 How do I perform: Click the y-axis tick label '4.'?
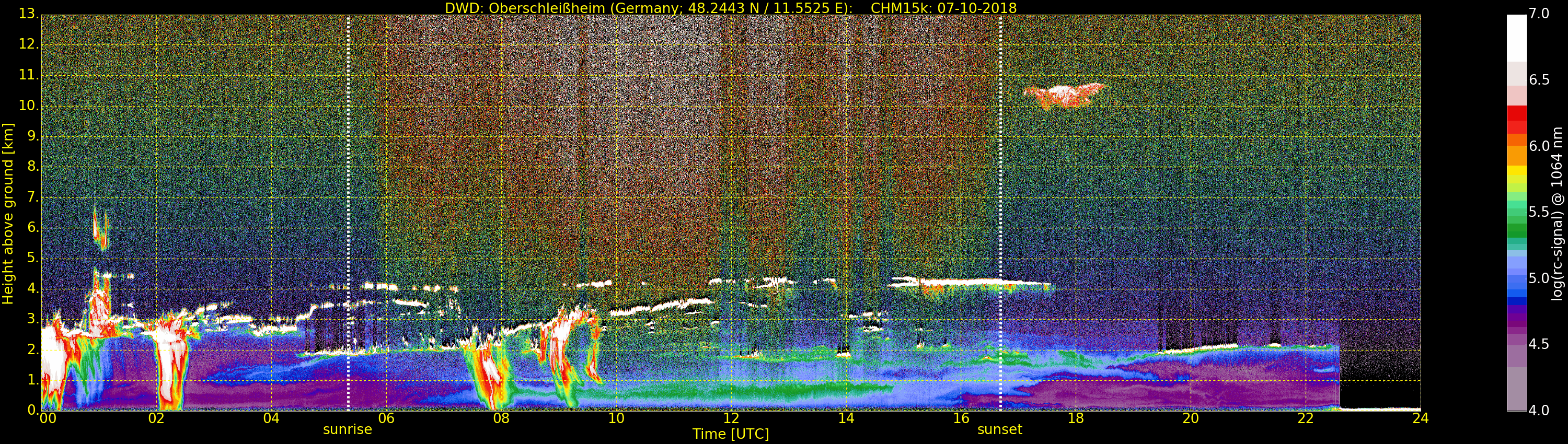[x=33, y=288]
